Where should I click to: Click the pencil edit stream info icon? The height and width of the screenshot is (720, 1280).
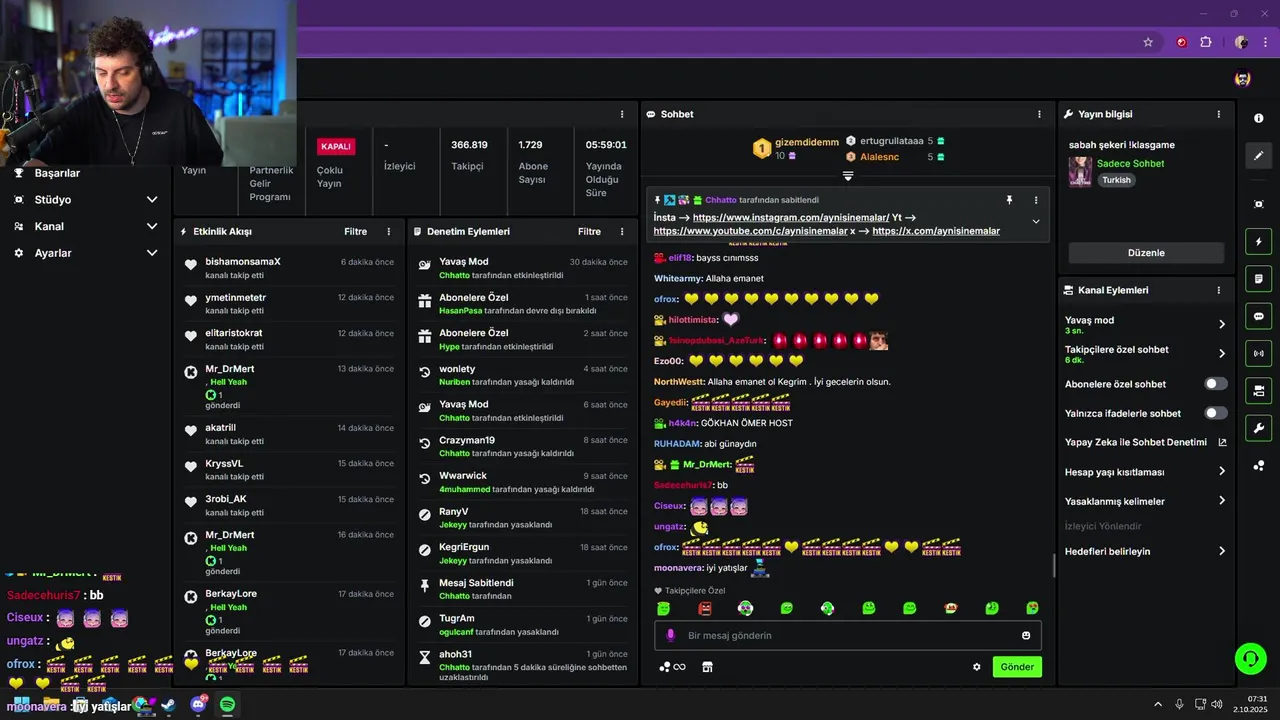point(1258,155)
